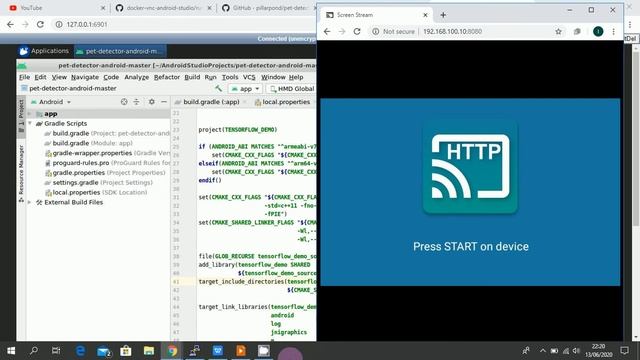This screenshot has width=640, height=360.
Task: Toggle the Project tool window tab
Action: point(21,116)
